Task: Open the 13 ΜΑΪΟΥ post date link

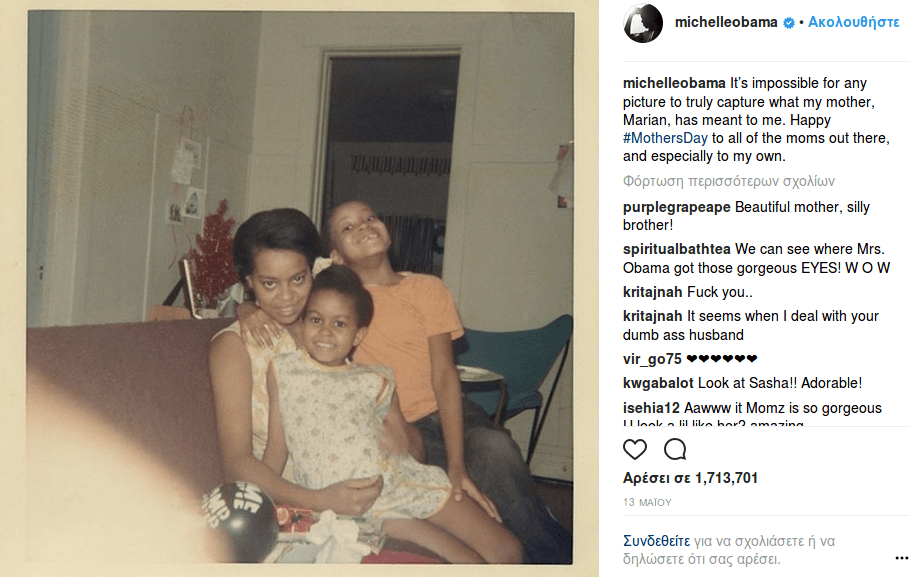Action: click(647, 502)
